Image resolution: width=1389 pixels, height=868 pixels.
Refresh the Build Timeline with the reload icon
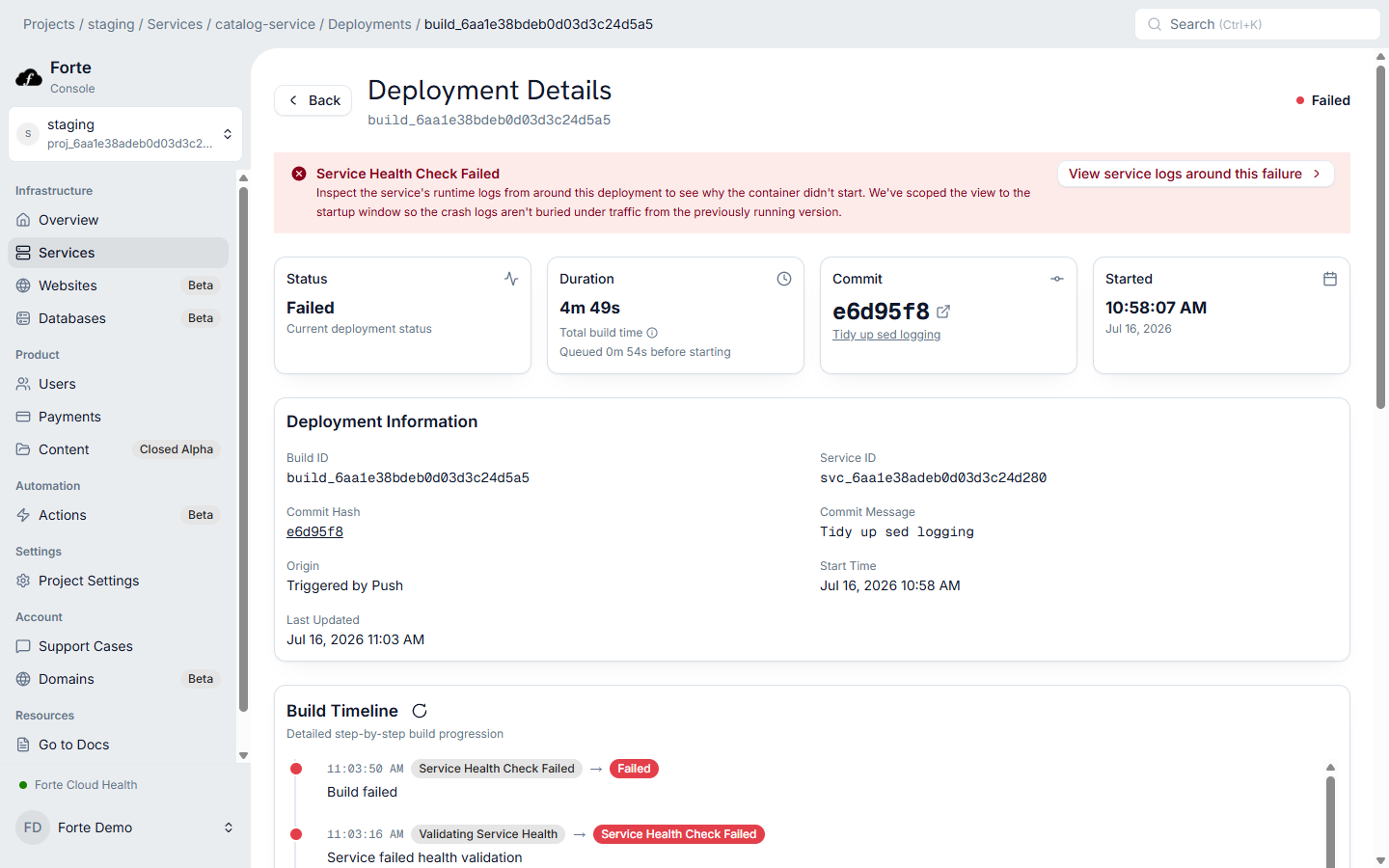pyautogui.click(x=420, y=711)
